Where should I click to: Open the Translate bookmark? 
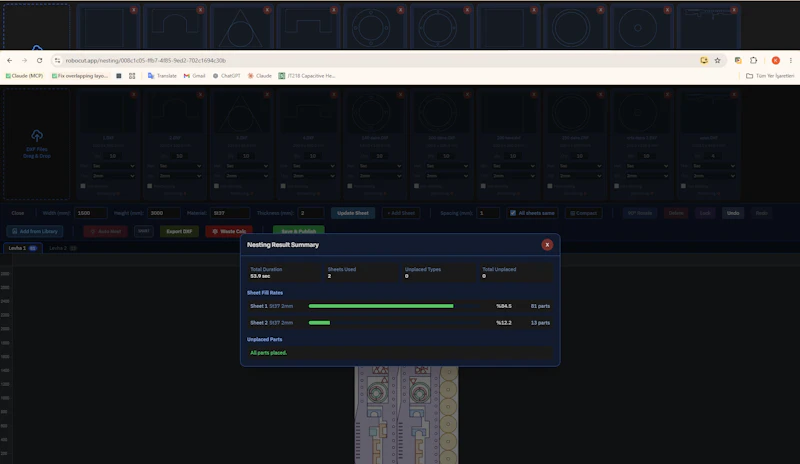(x=162, y=76)
